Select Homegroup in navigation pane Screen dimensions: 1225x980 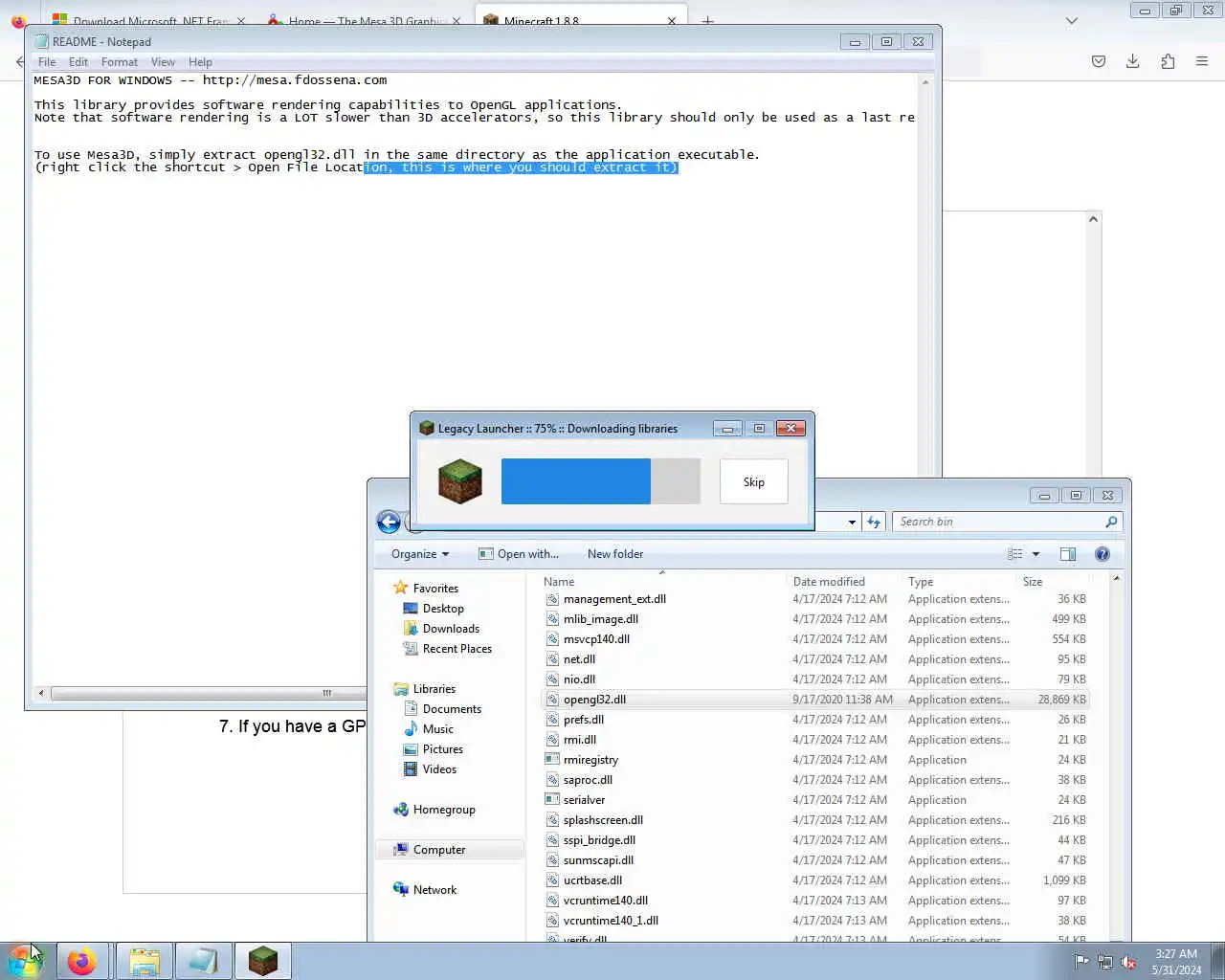[444, 810]
